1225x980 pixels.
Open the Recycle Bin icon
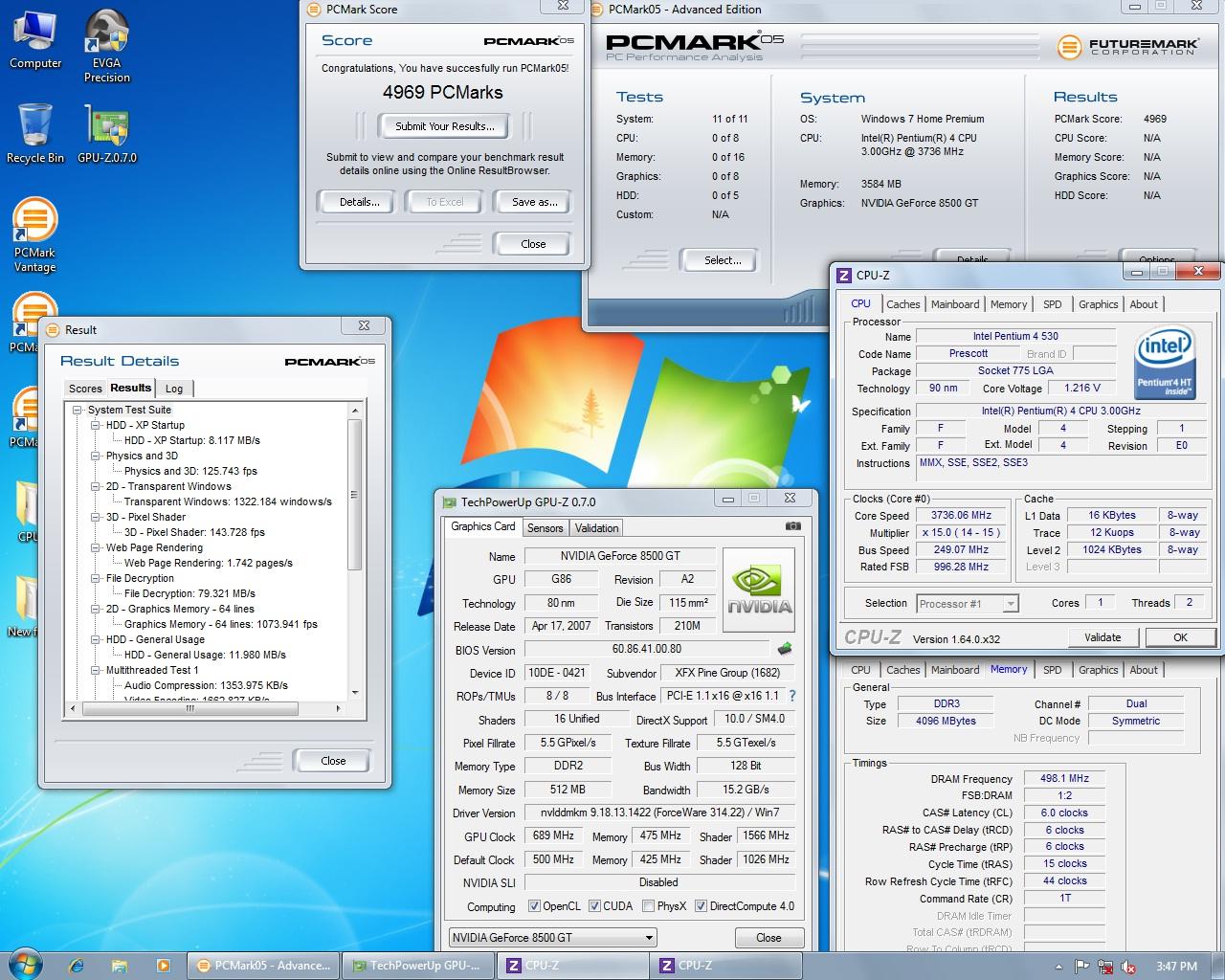(35, 133)
